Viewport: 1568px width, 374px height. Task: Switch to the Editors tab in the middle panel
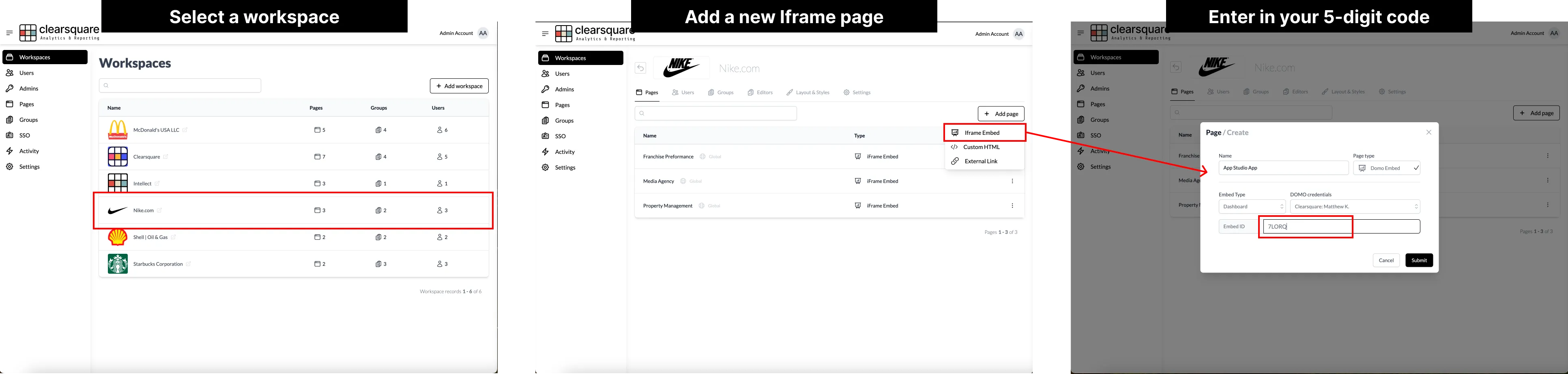(x=760, y=93)
